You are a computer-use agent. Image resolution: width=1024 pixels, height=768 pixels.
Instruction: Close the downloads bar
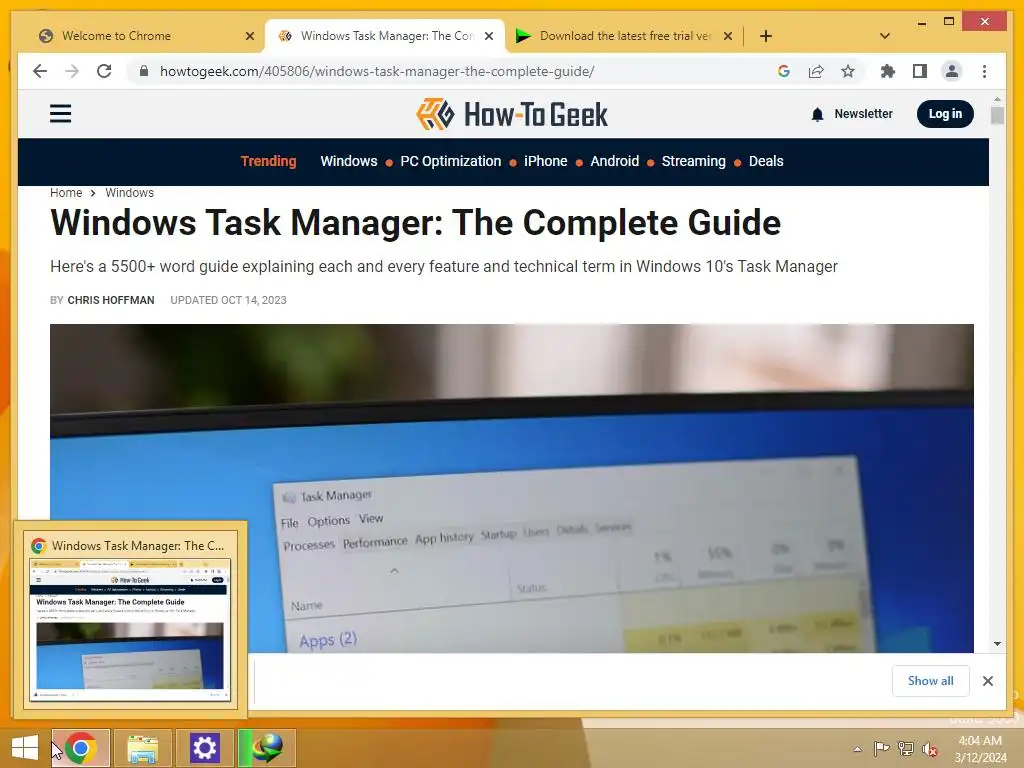(987, 681)
